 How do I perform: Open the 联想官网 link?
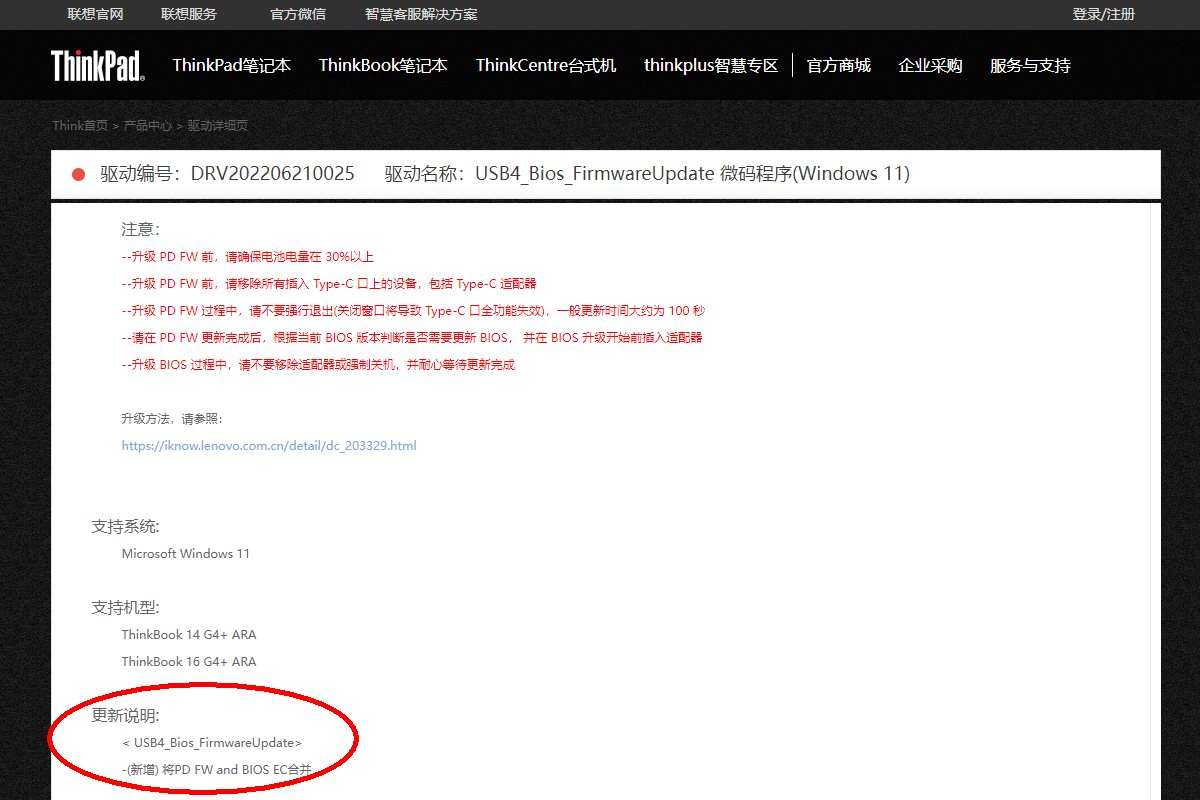95,14
